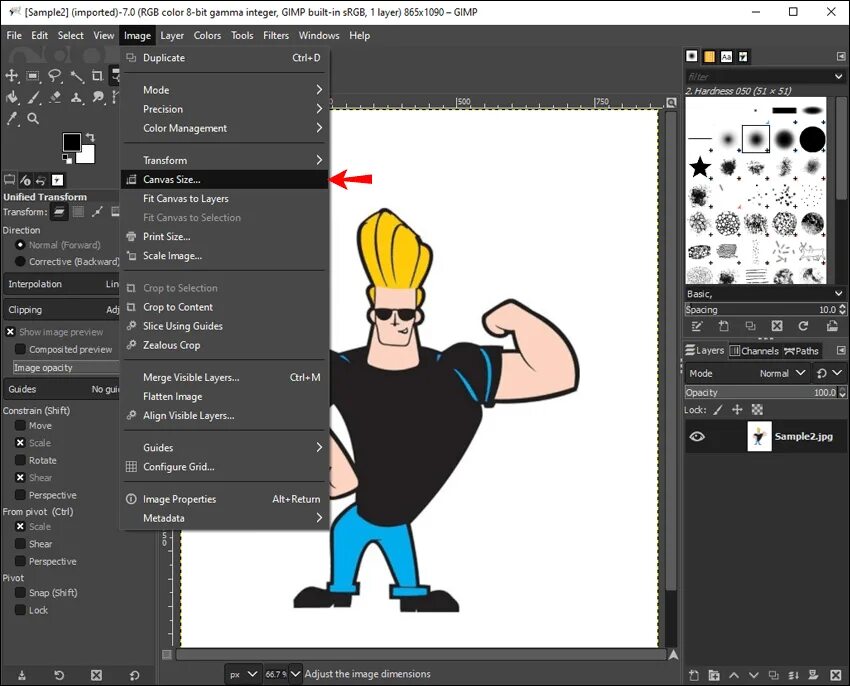Select the Rectangle Select tool
Screen dimensions: 850x686
(x=33, y=76)
